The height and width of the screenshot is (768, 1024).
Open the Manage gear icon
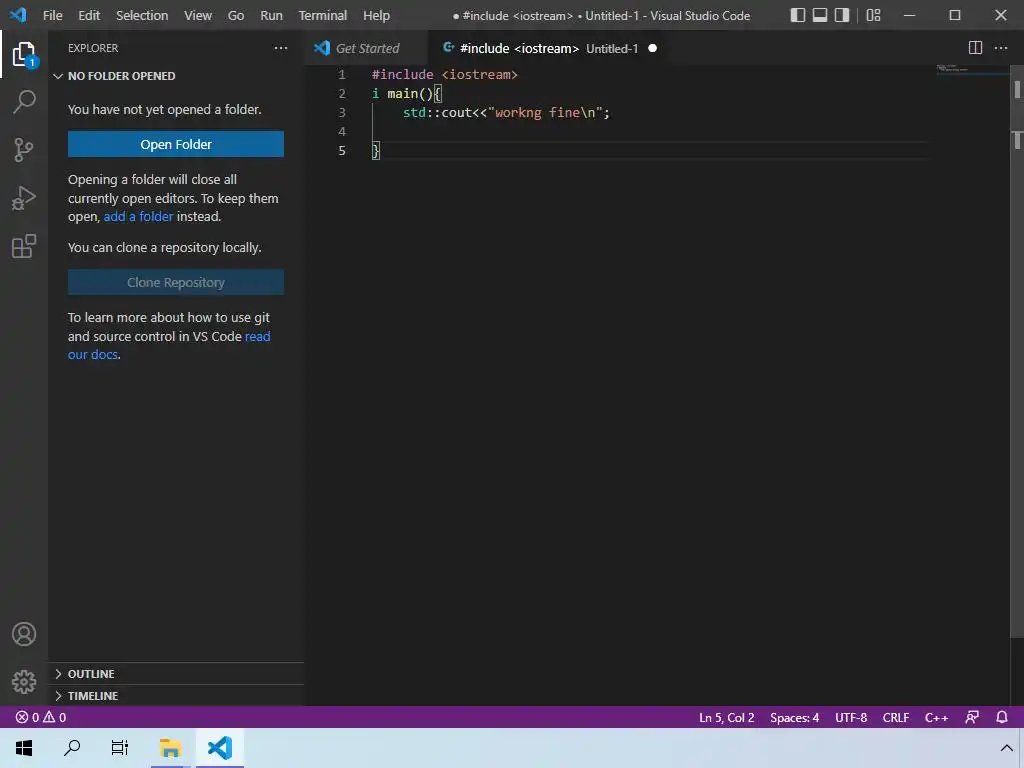[x=24, y=682]
